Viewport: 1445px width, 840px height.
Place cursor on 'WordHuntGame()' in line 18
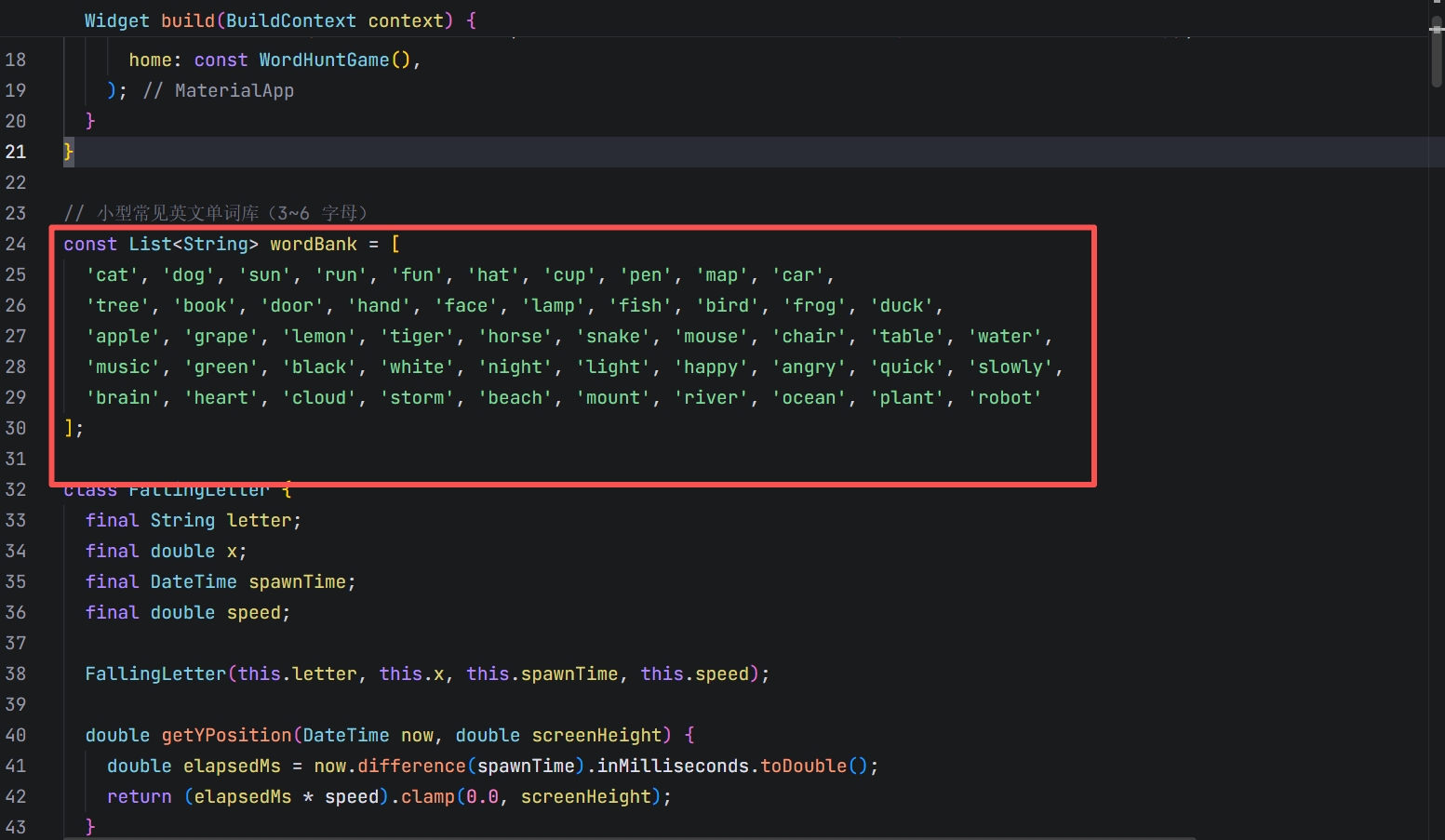coord(334,60)
